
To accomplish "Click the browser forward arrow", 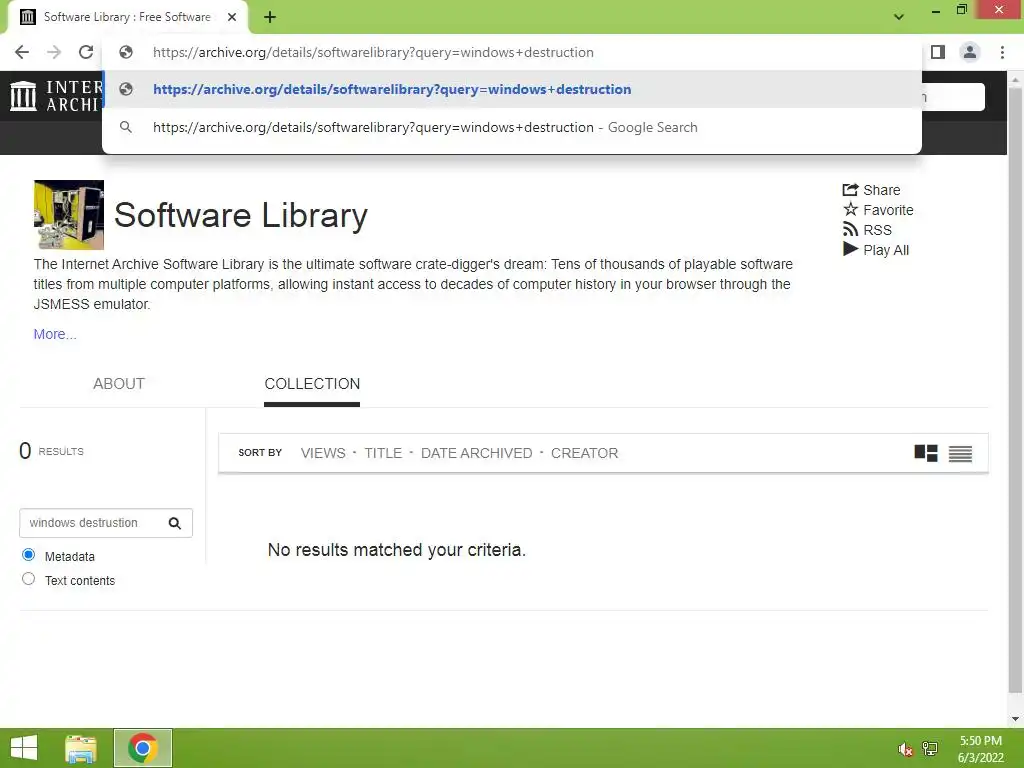I will 54,52.
